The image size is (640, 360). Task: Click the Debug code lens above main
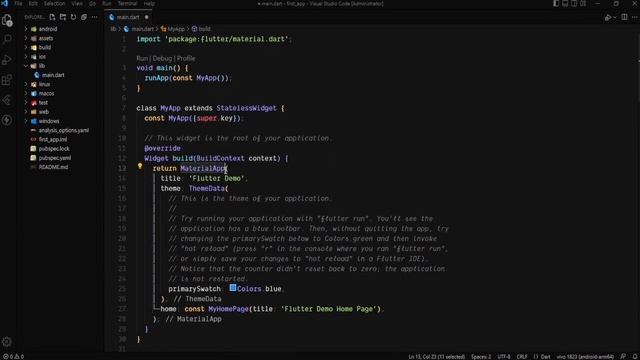pyautogui.click(x=162, y=58)
